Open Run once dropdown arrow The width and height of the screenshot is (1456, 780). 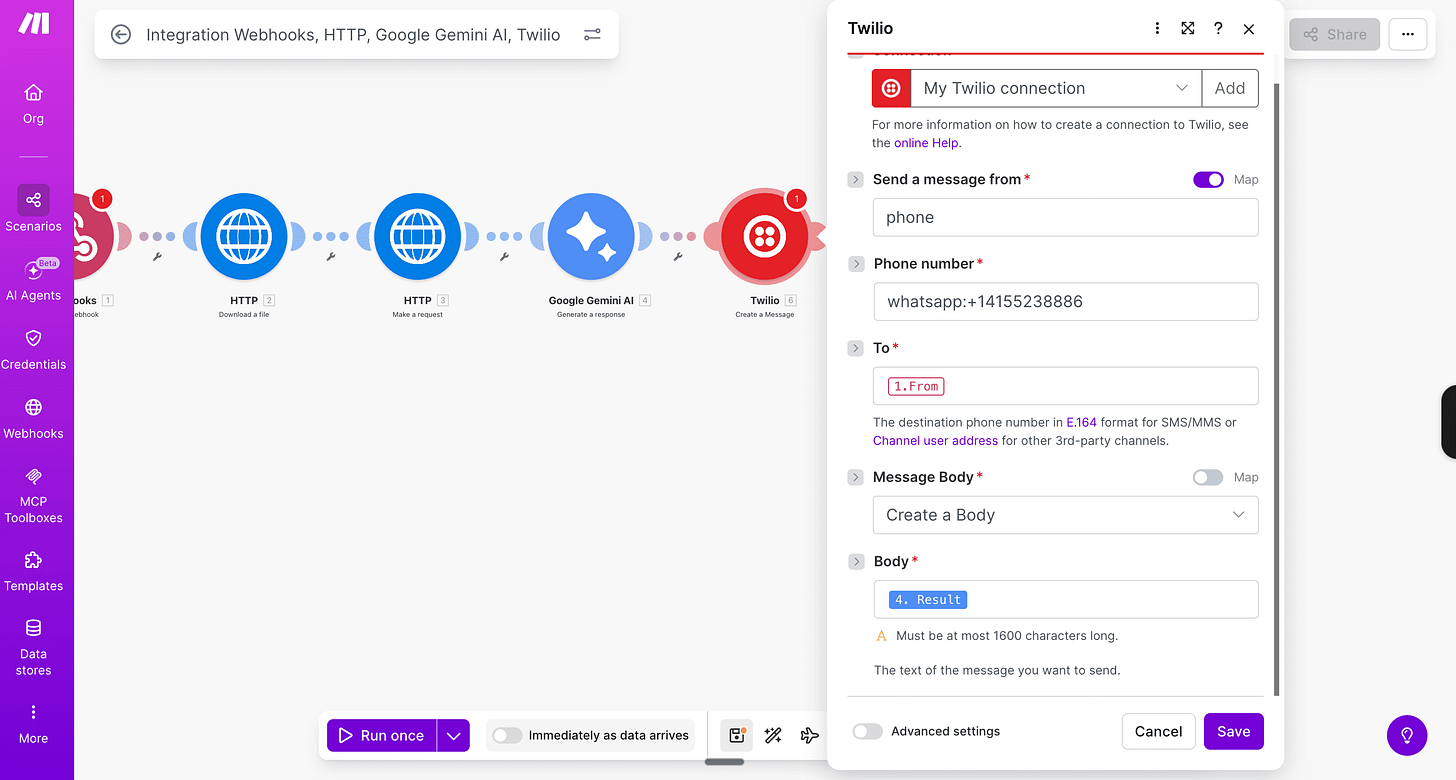coord(453,736)
